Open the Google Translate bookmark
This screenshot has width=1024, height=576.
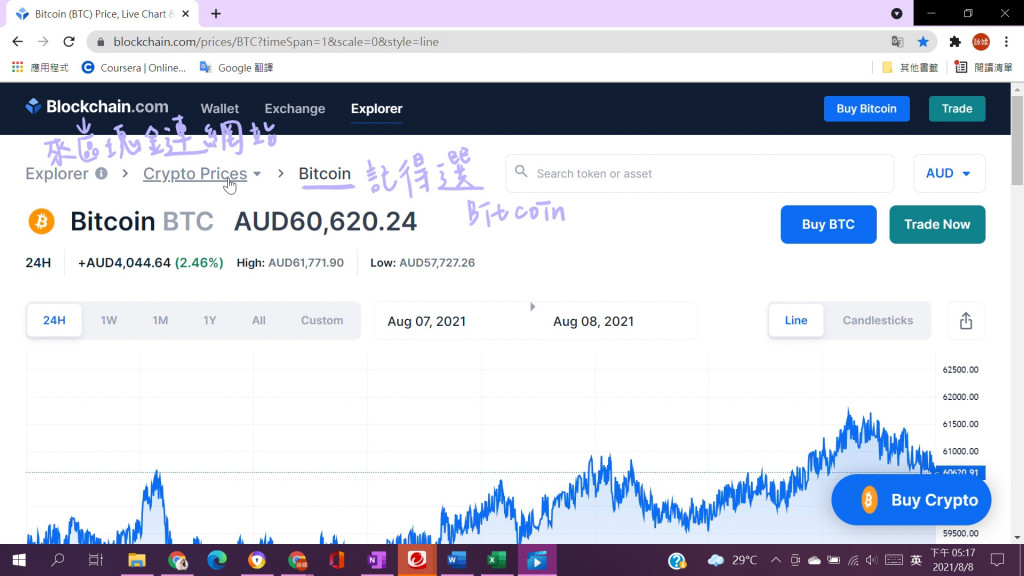[x=236, y=67]
